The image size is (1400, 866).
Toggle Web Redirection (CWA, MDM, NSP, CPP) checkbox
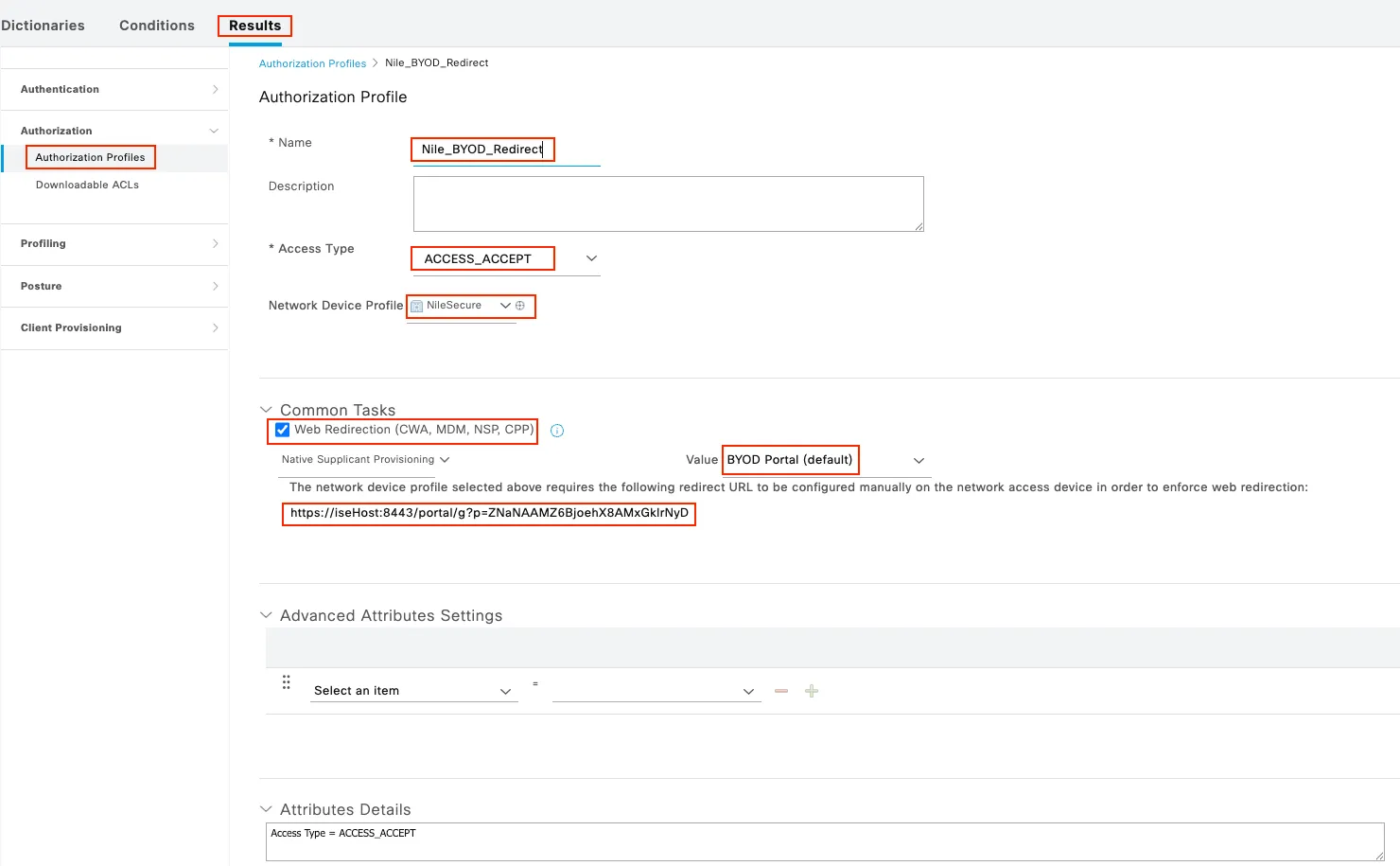pyautogui.click(x=282, y=430)
